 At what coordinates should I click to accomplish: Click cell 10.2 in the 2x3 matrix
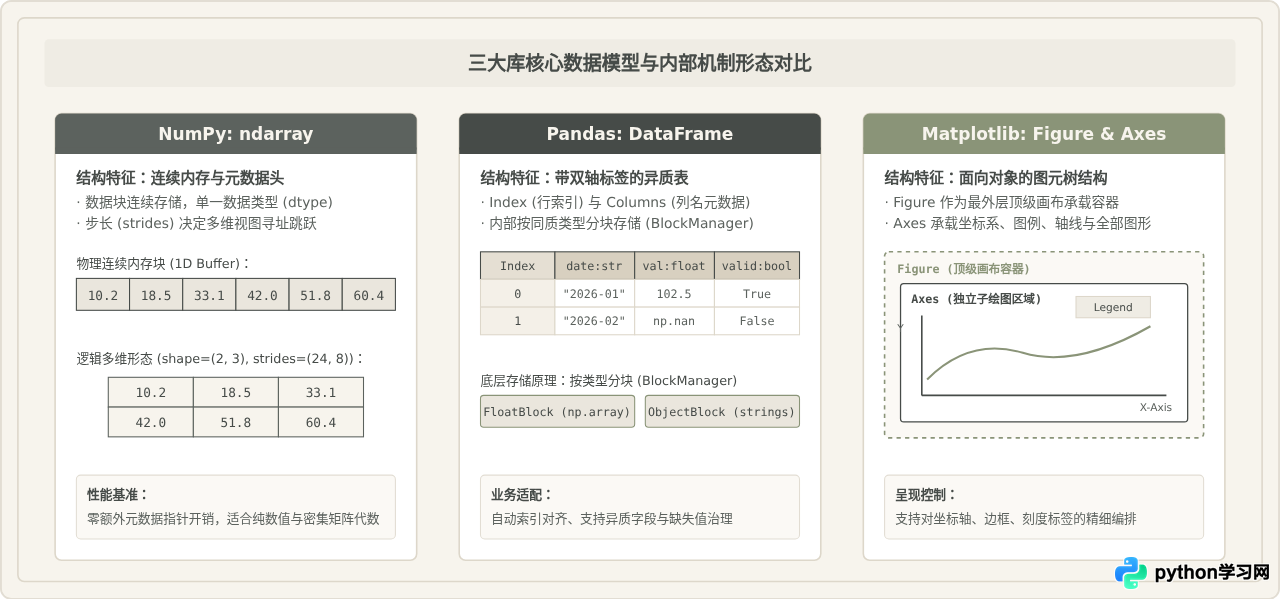[151, 392]
